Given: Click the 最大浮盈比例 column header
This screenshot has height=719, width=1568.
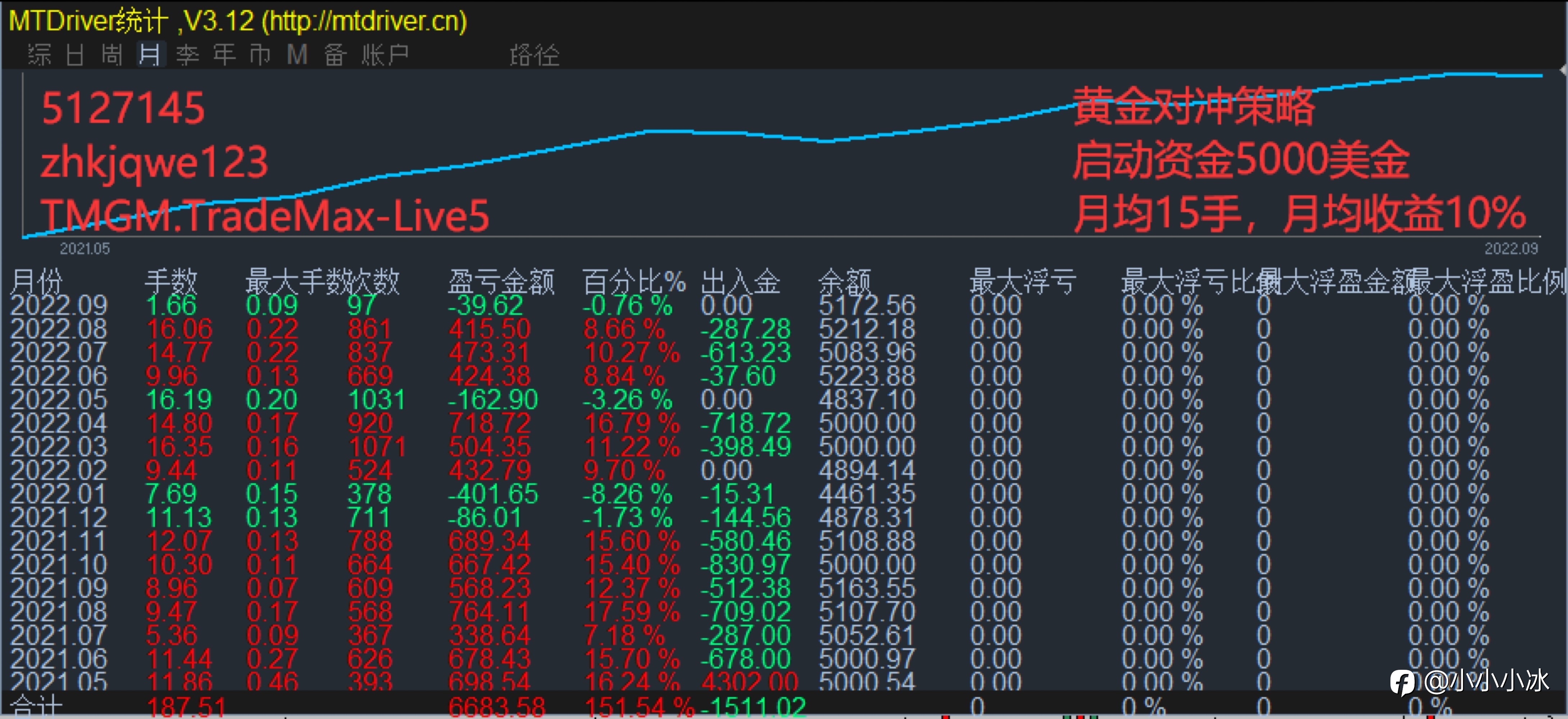Looking at the screenshot, I should pos(1489,282).
